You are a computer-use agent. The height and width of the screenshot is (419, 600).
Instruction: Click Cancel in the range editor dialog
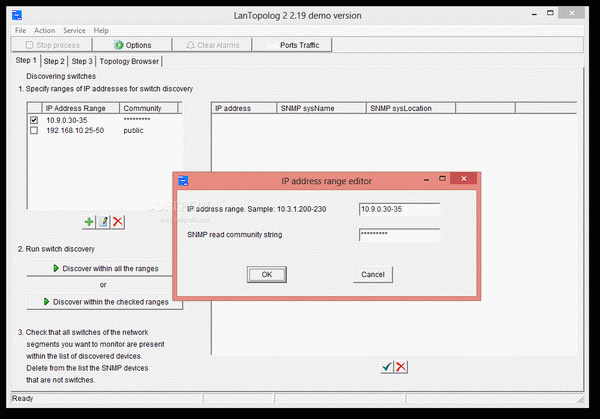pyautogui.click(x=373, y=274)
